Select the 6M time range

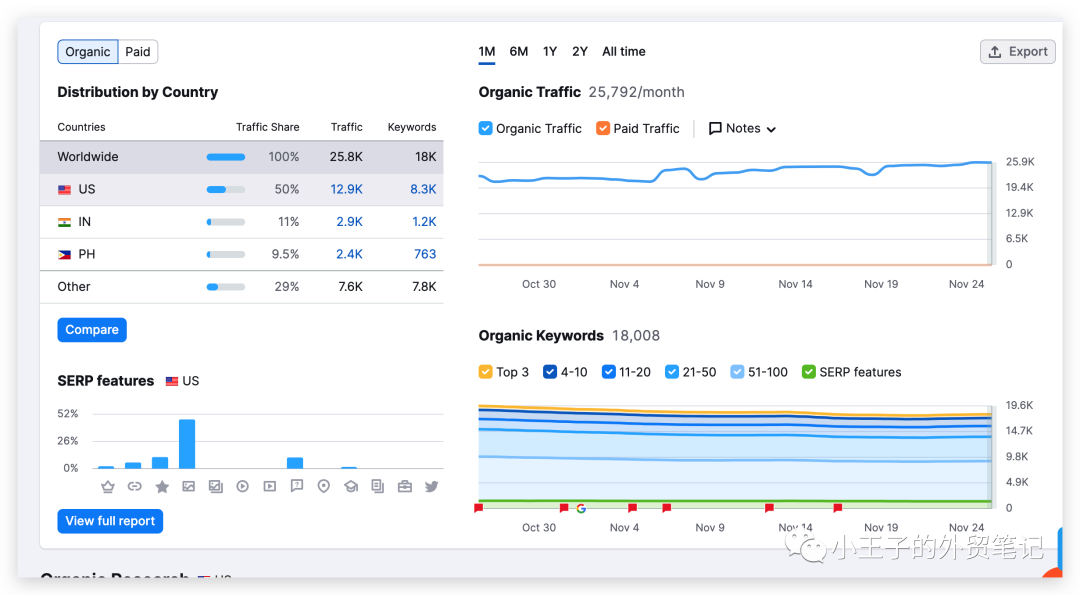point(518,52)
